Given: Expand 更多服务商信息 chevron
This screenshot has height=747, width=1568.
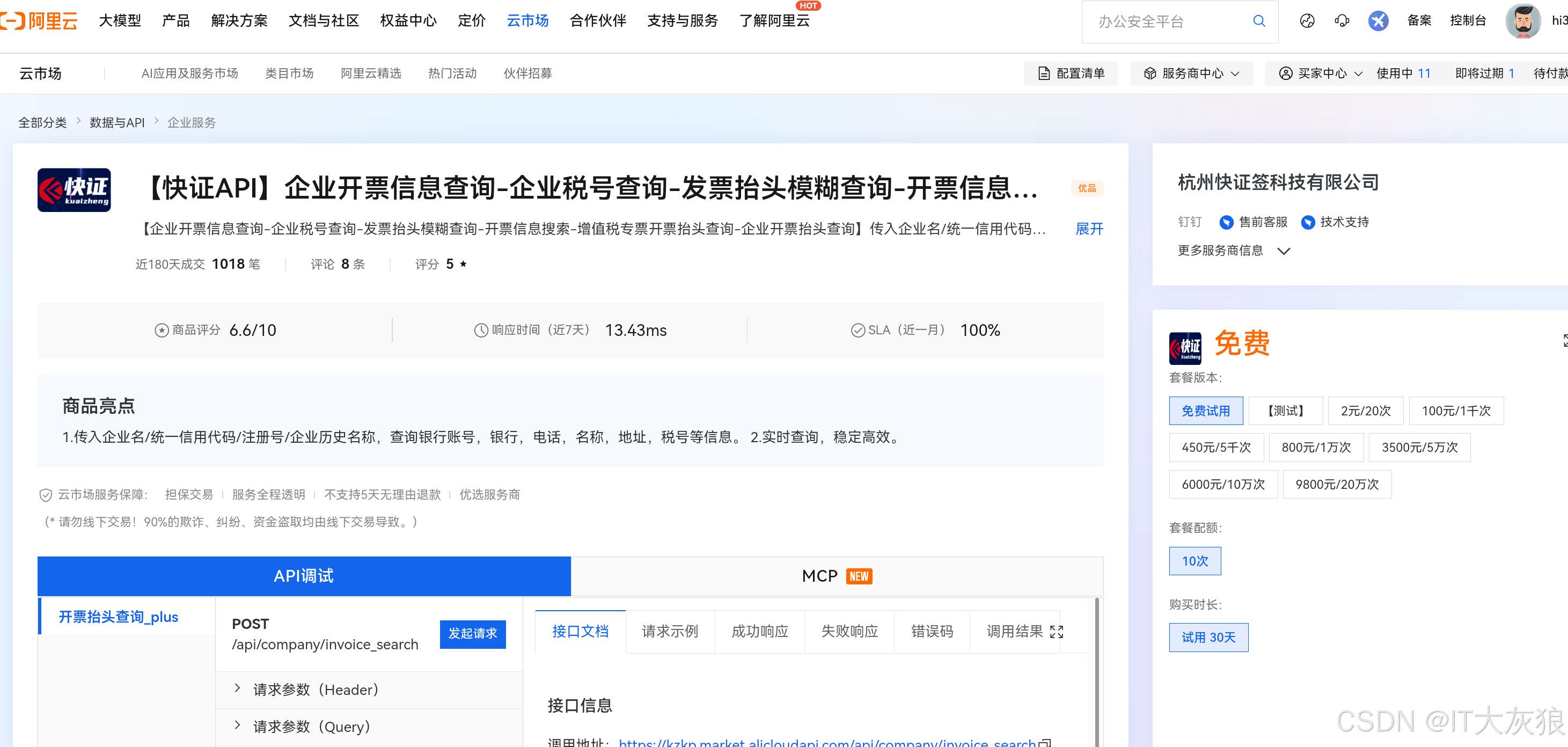Looking at the screenshot, I should (x=1283, y=251).
